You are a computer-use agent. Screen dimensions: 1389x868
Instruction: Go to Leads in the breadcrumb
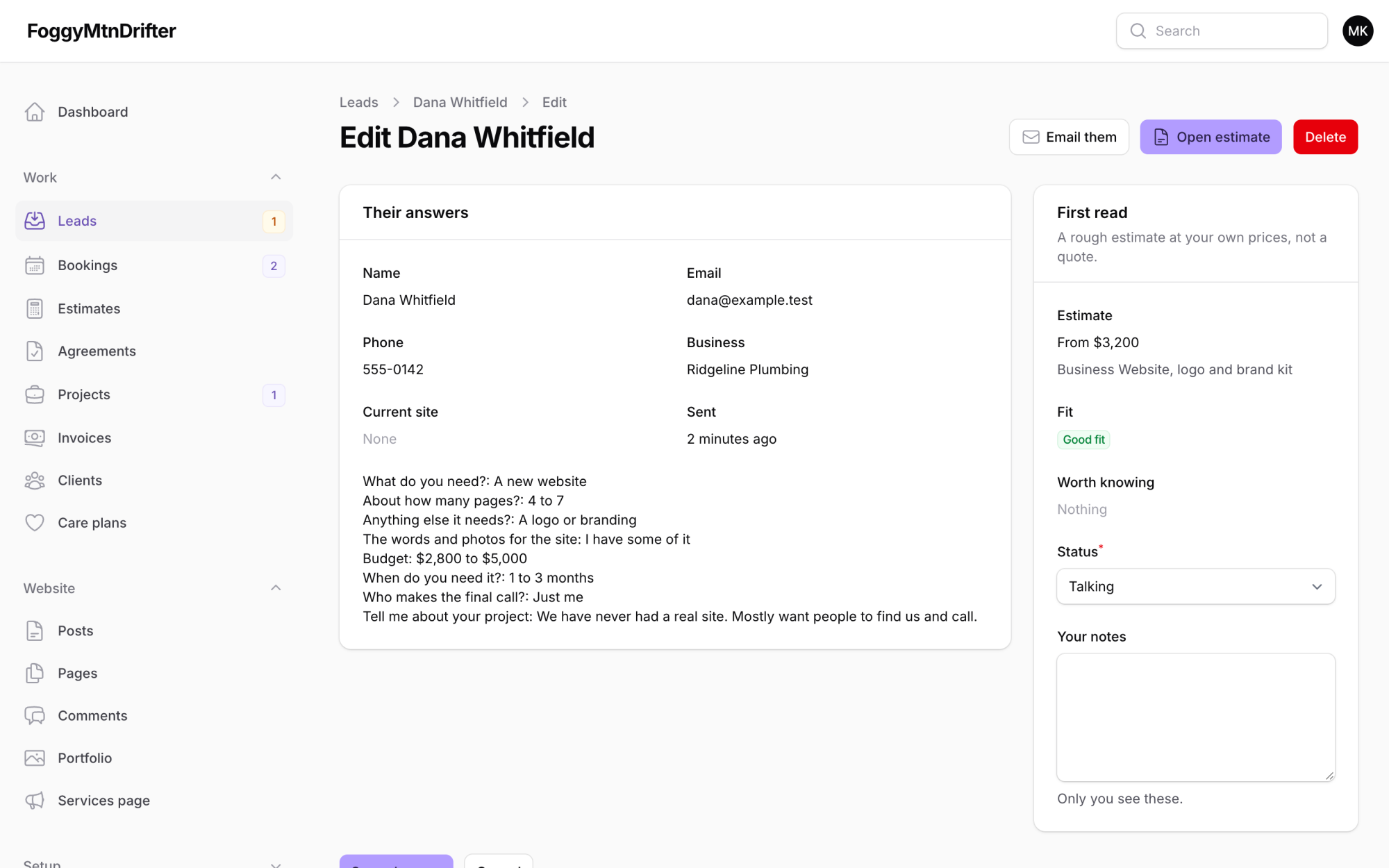pos(359,102)
